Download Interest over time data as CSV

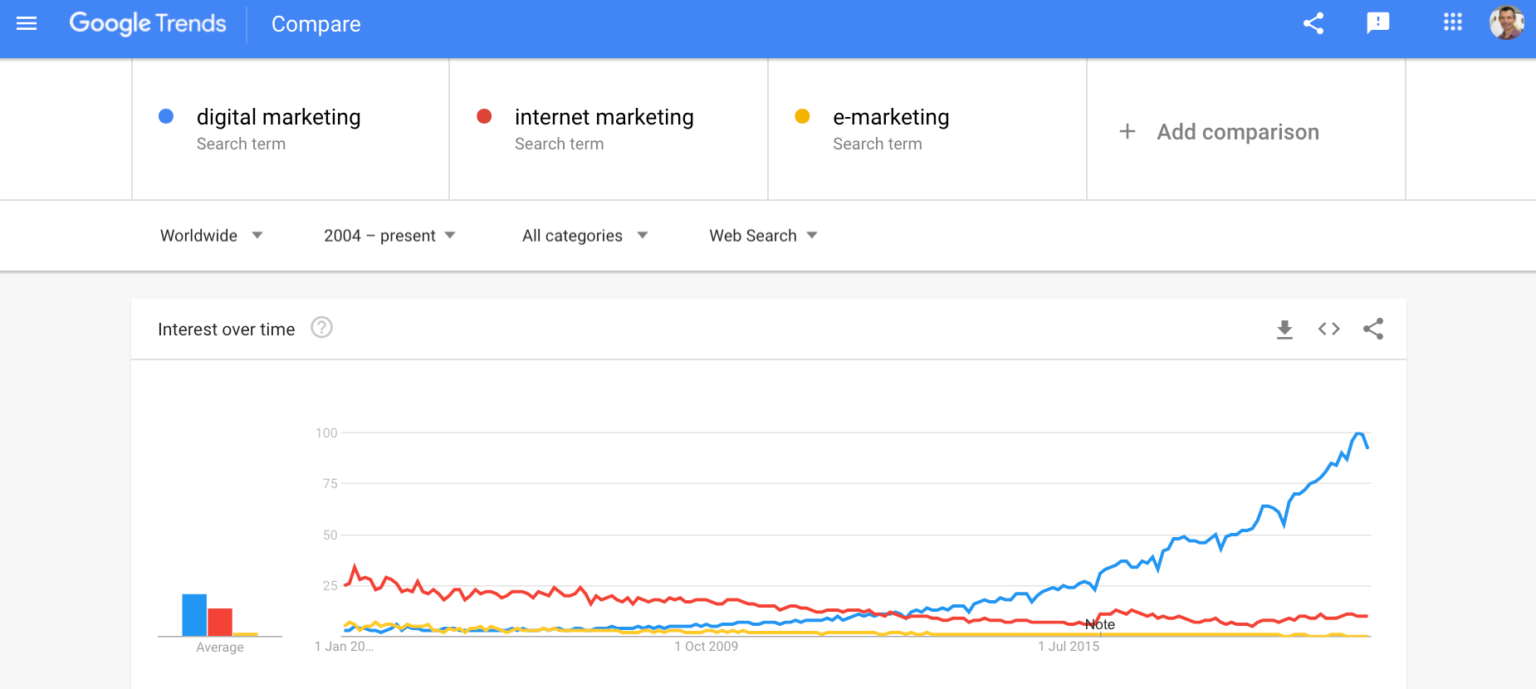coord(1285,328)
